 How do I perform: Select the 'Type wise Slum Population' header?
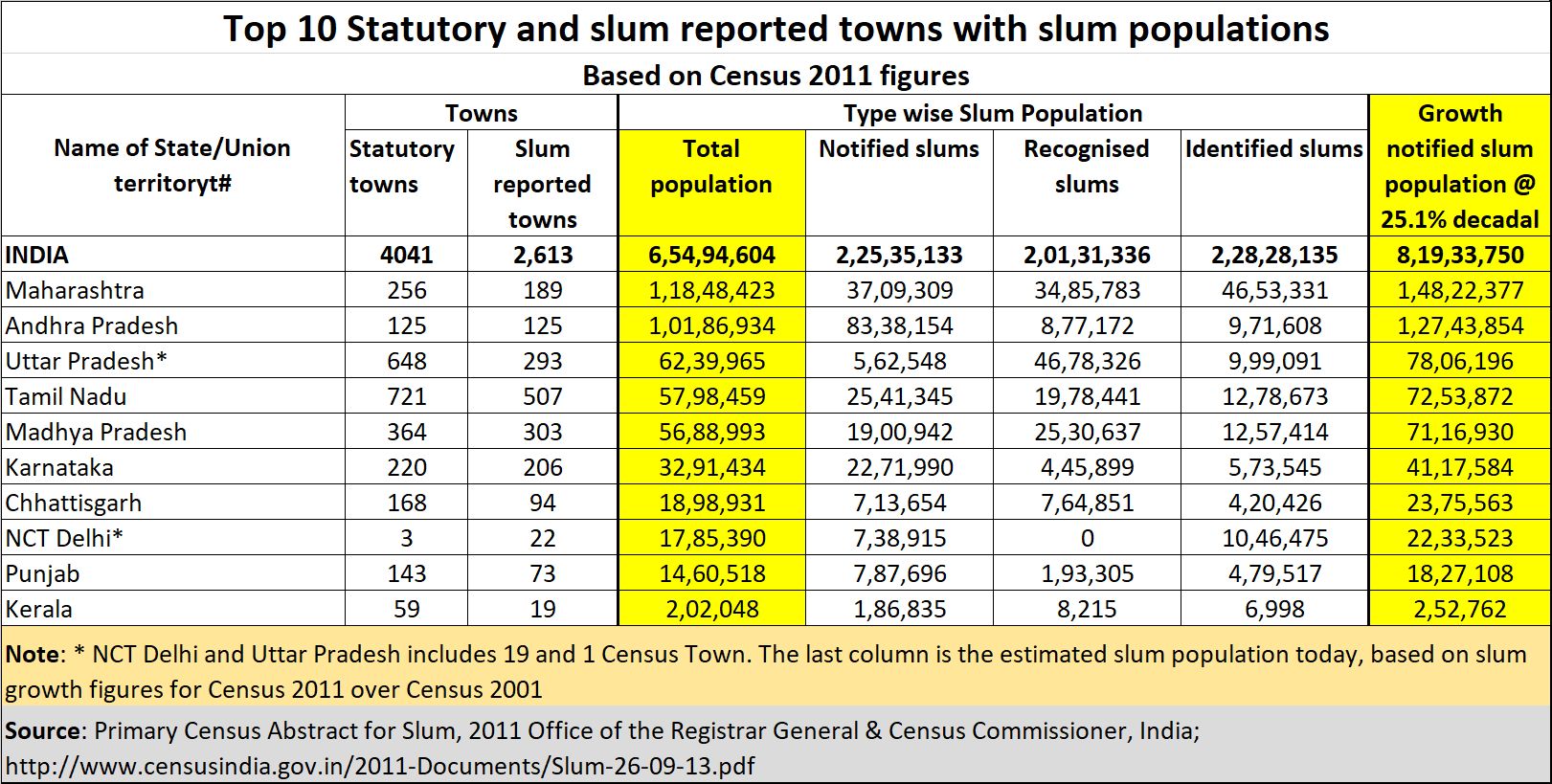(x=993, y=113)
